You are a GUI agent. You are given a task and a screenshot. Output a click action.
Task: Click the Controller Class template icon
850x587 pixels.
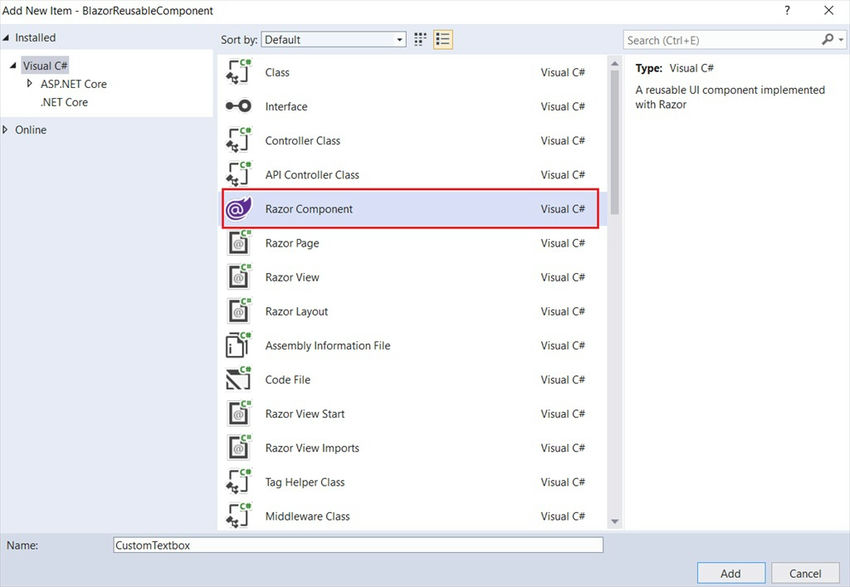coord(239,140)
